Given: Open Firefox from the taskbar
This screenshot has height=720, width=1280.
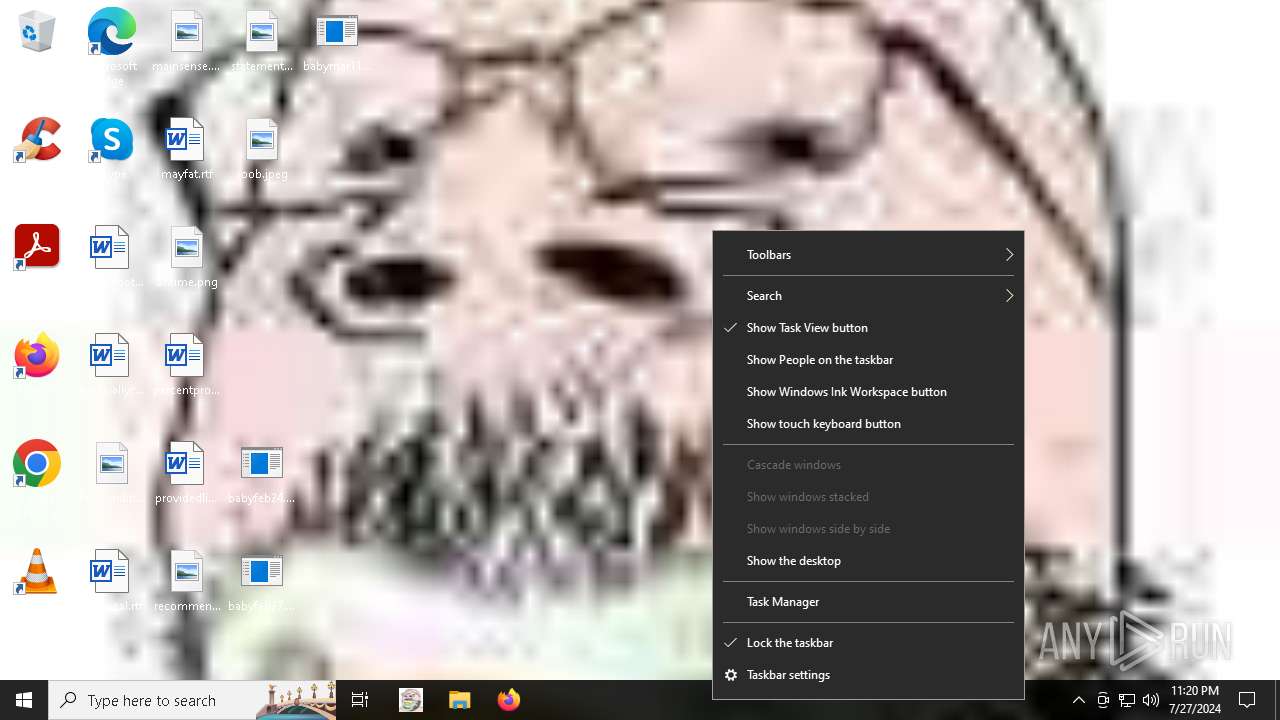Looking at the screenshot, I should click(509, 700).
